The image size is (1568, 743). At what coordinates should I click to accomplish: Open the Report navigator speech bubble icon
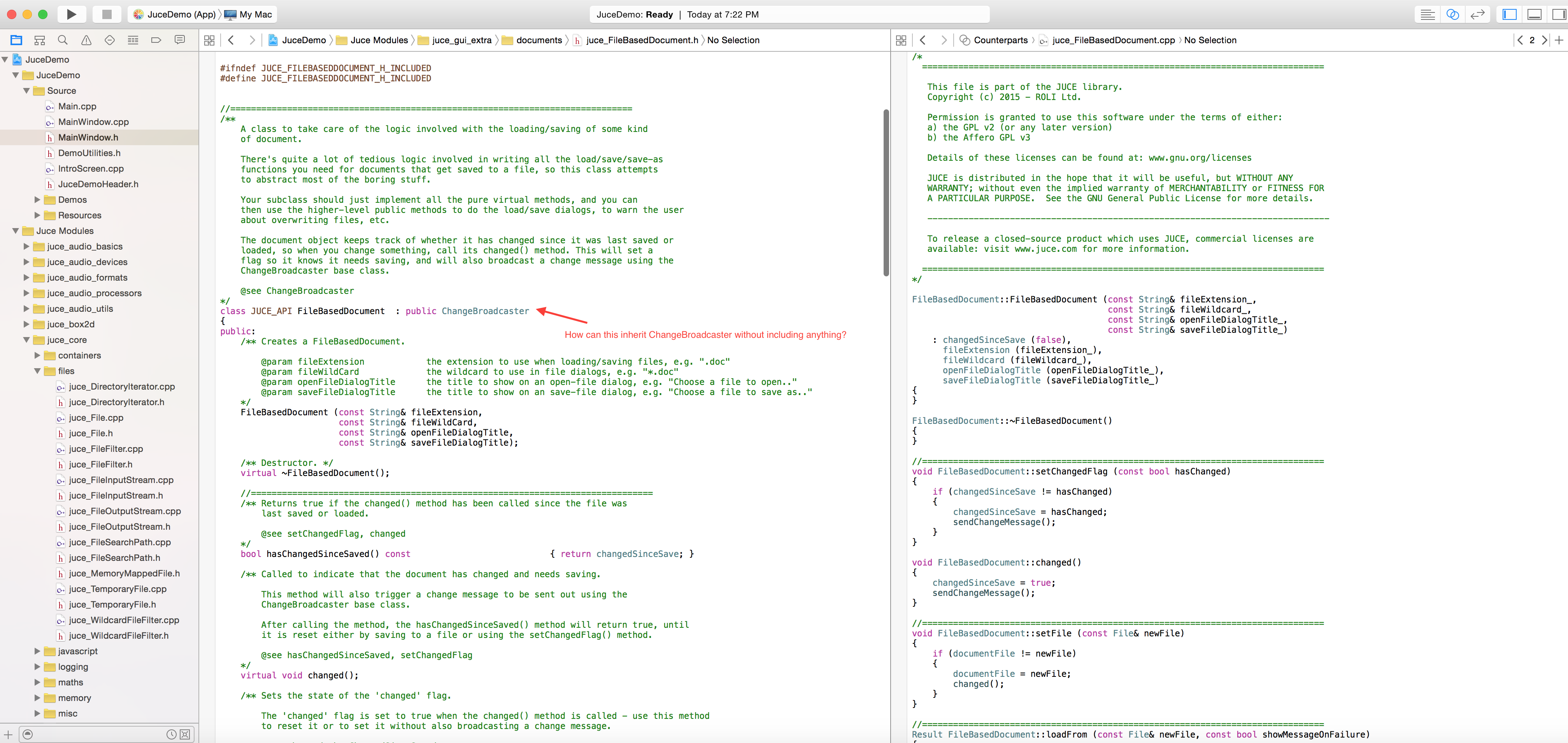(180, 40)
